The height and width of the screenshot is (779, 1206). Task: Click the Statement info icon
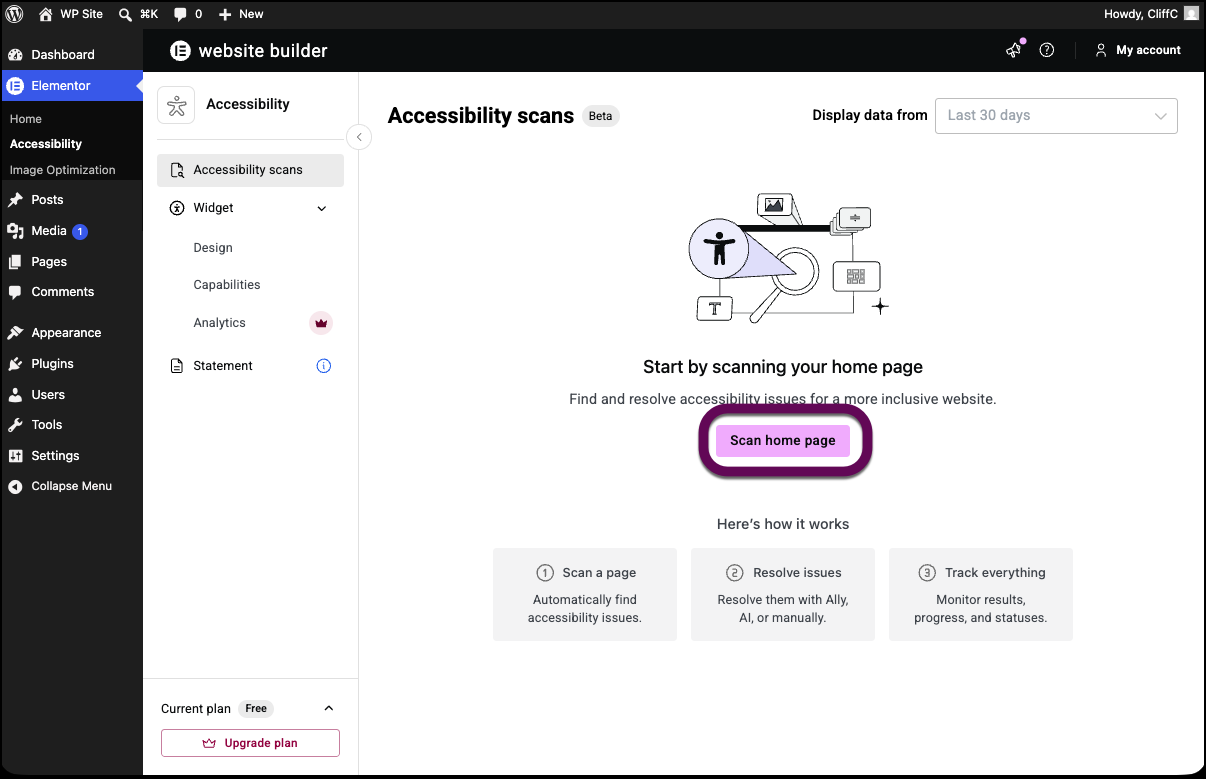pyautogui.click(x=324, y=366)
